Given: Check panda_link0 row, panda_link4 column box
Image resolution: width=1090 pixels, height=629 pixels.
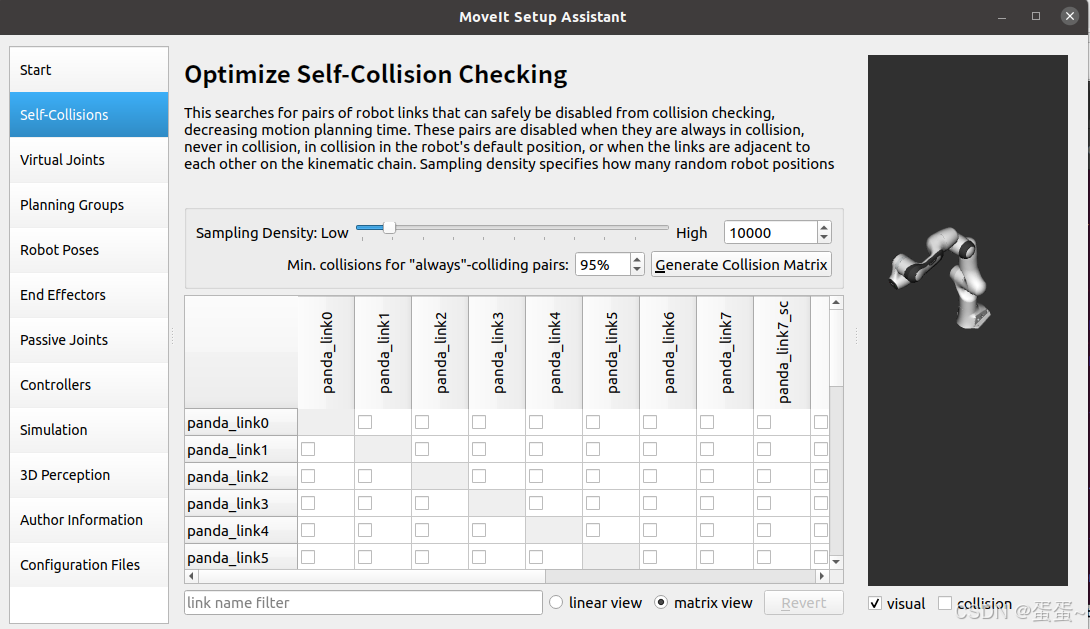Looking at the screenshot, I should [x=536, y=422].
